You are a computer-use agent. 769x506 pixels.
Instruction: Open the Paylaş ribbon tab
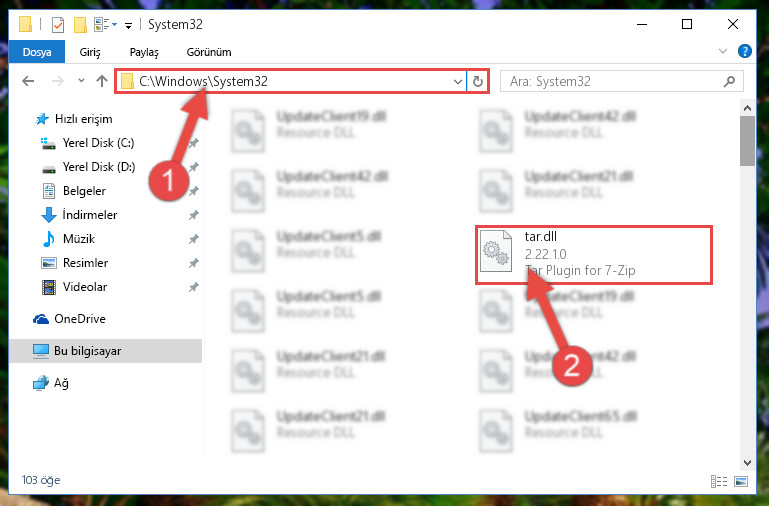144,52
